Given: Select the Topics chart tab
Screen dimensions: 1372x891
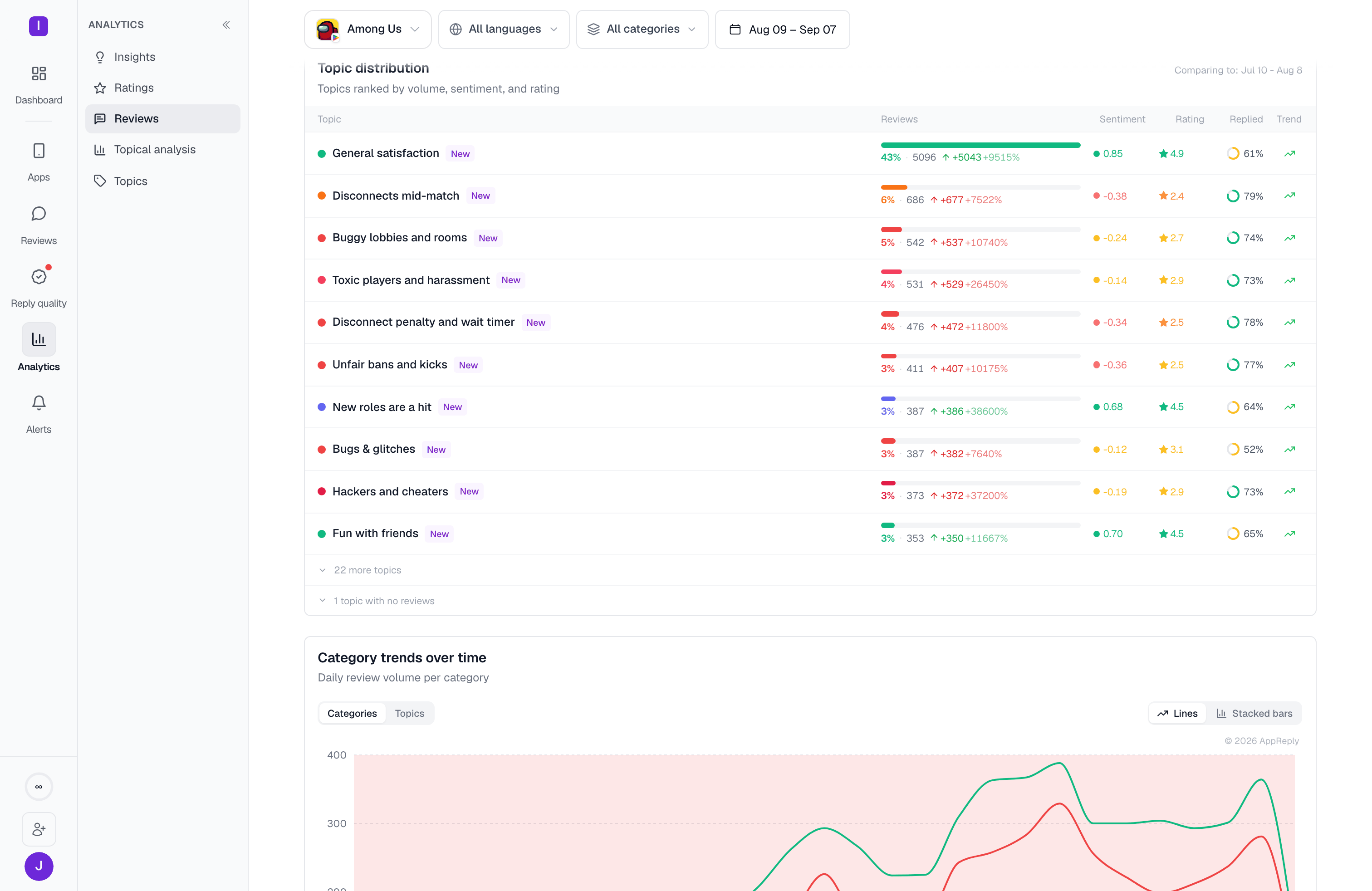Looking at the screenshot, I should 409,714.
